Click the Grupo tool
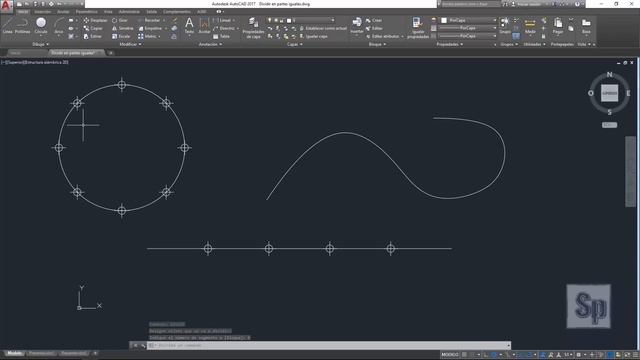This screenshot has height=360, width=640. tap(505, 25)
